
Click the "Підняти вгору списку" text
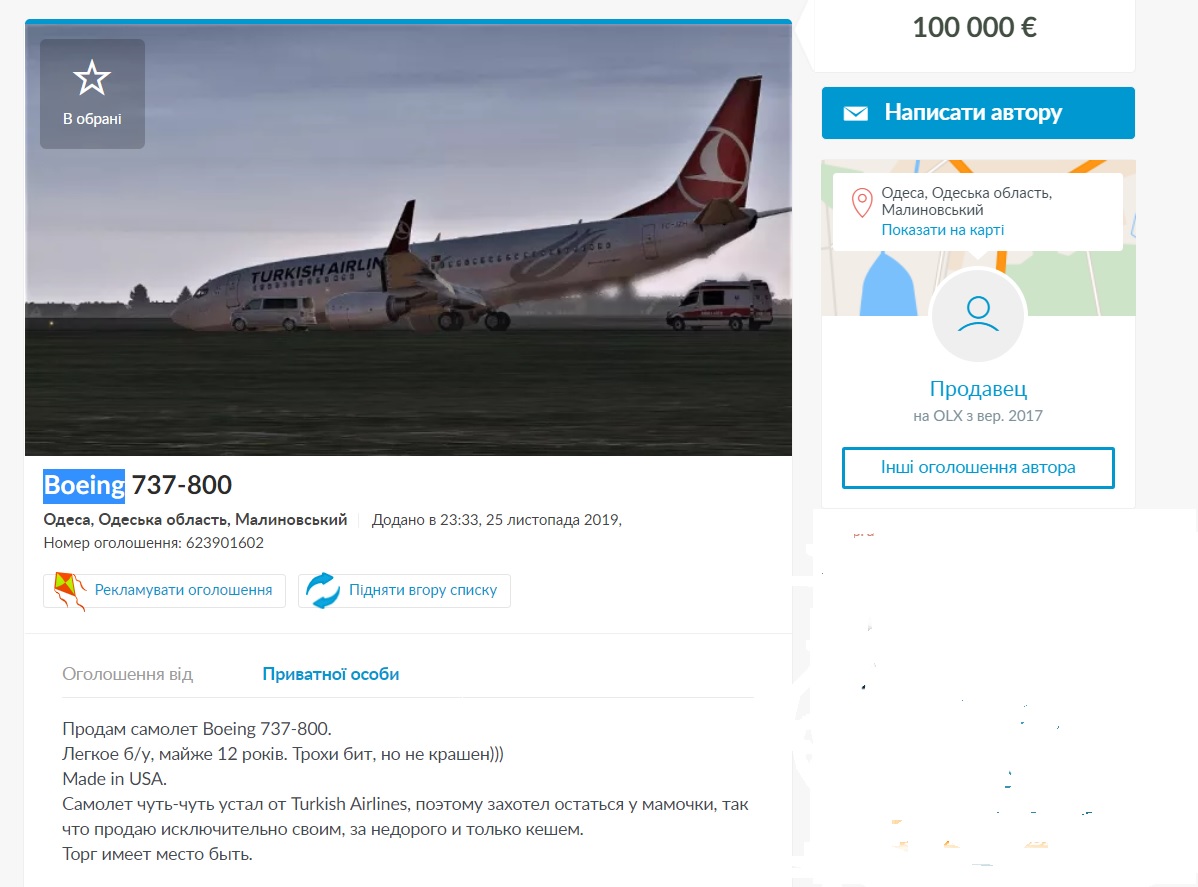point(422,590)
